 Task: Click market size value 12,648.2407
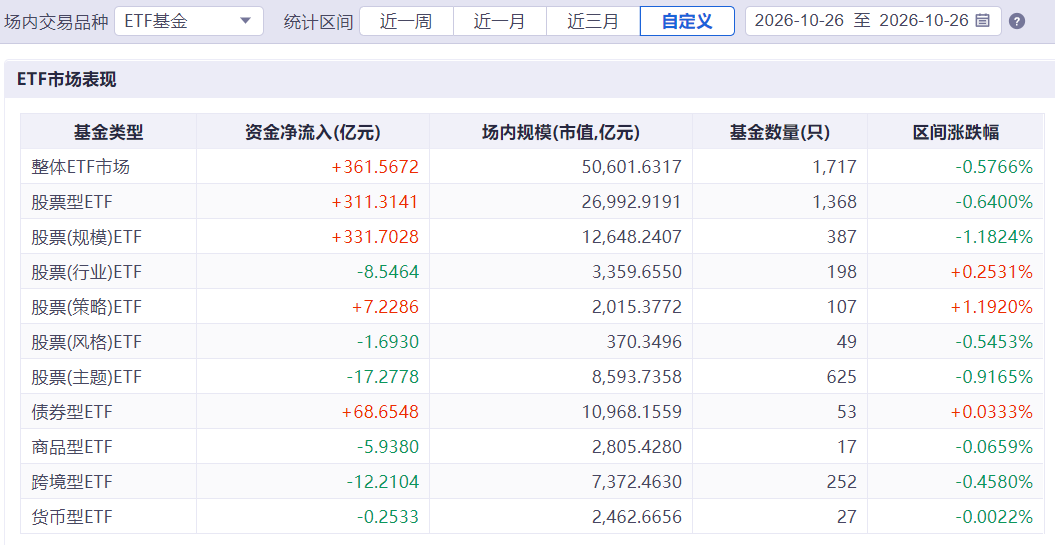pos(632,237)
